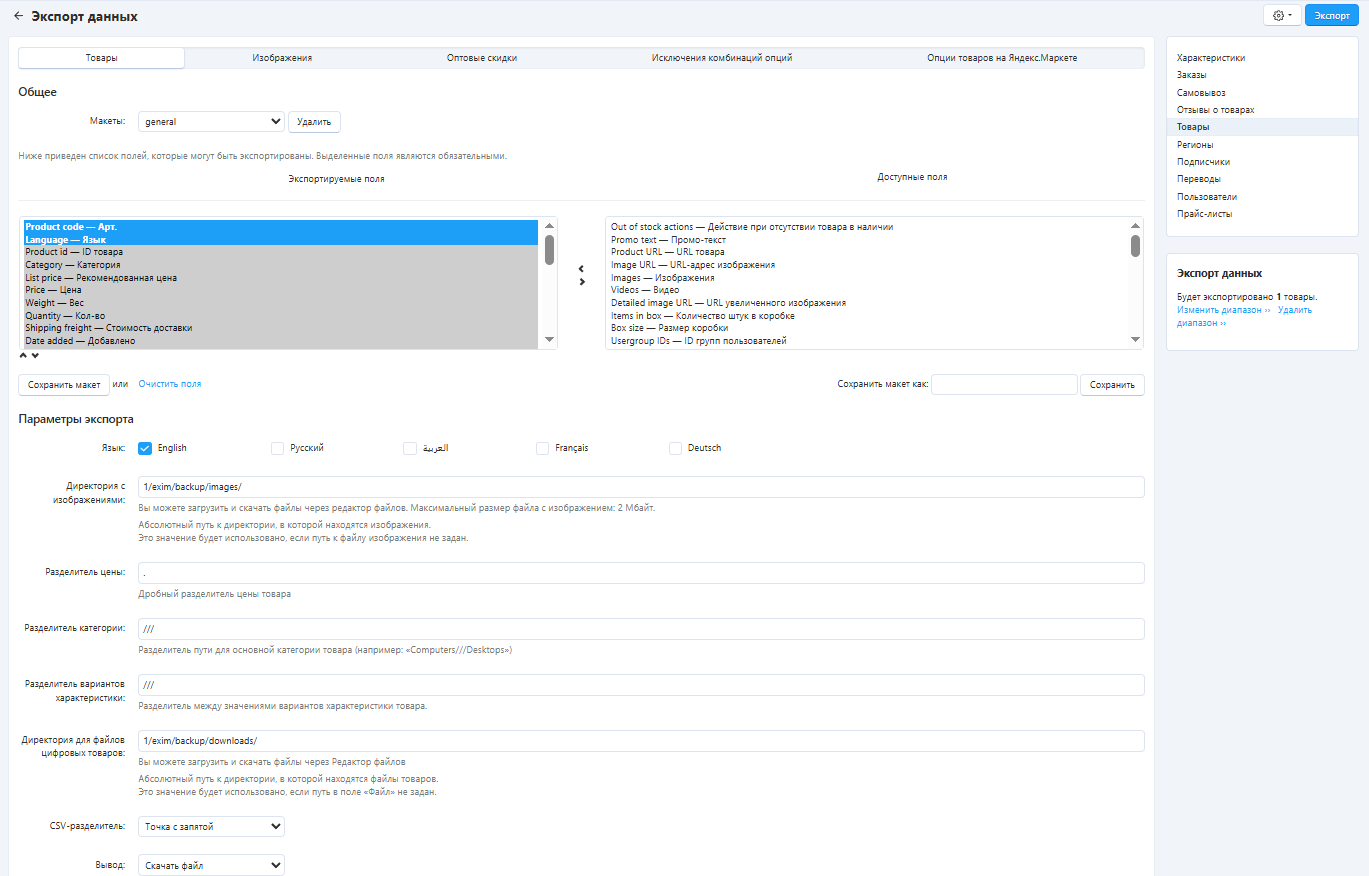Select 'Weight — Вес' field

(281, 303)
